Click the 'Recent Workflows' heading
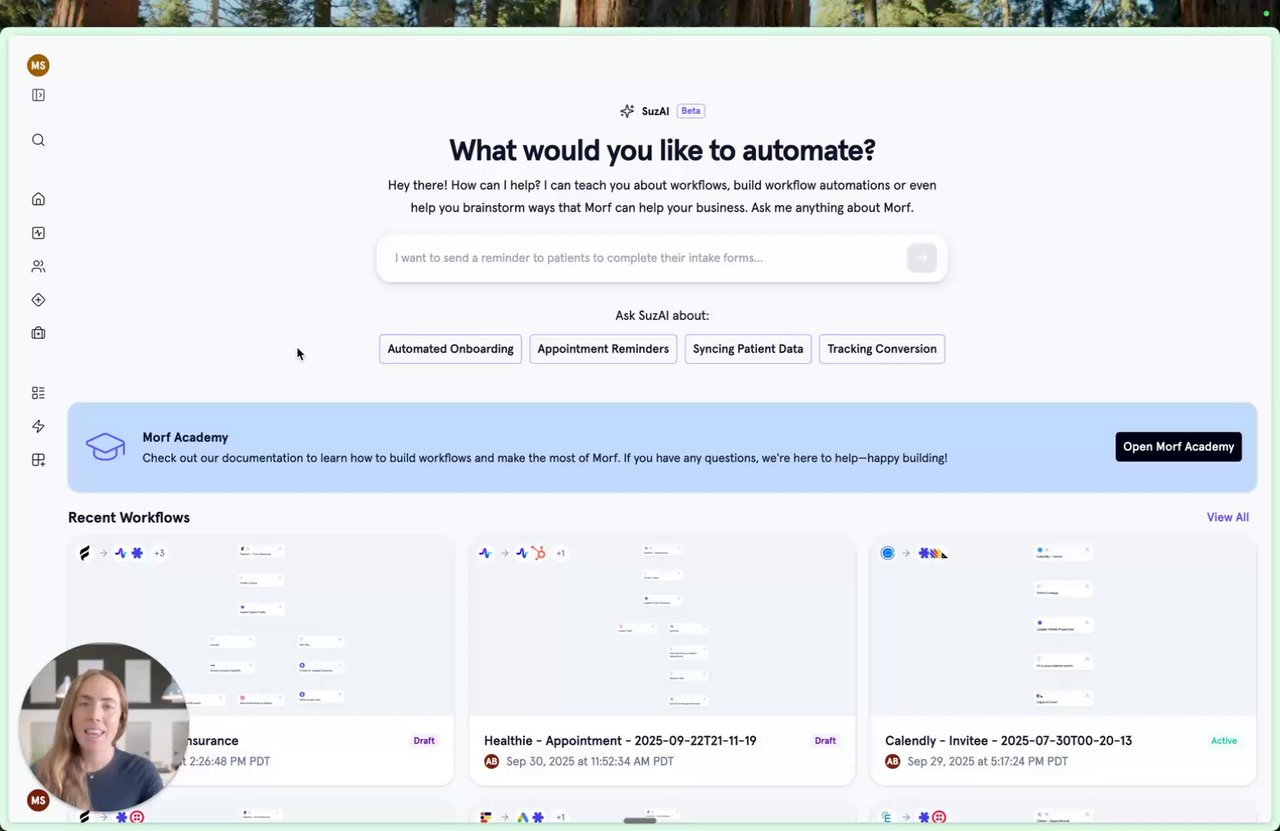 click(129, 517)
